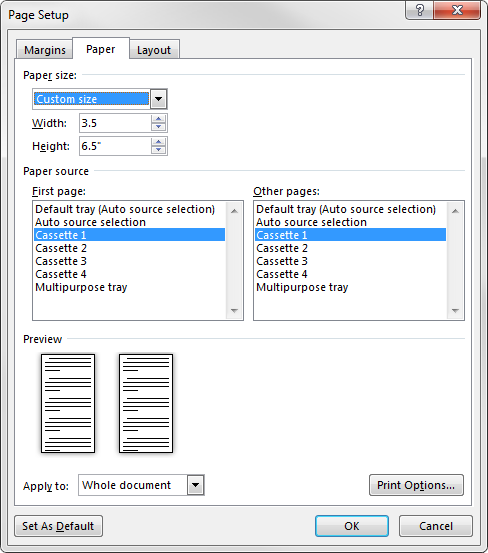Select the Paper tab
Screen dimensions: 488x553
[x=101, y=49]
